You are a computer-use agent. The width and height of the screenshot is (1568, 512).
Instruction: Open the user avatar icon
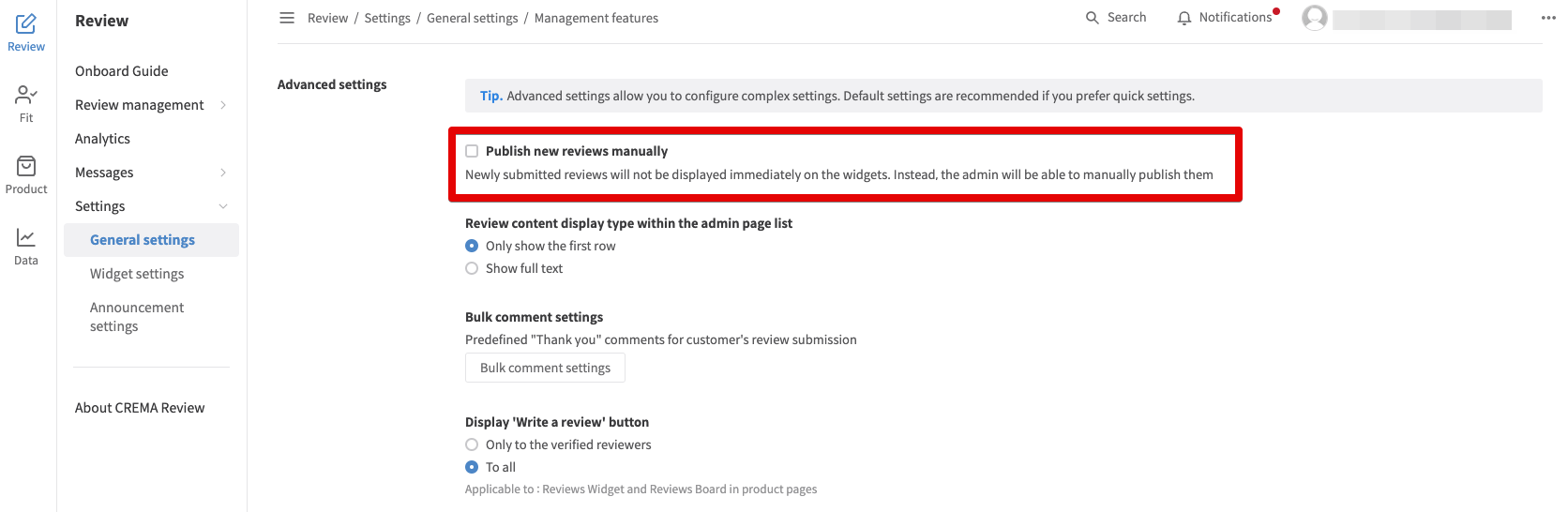pos(1315,18)
